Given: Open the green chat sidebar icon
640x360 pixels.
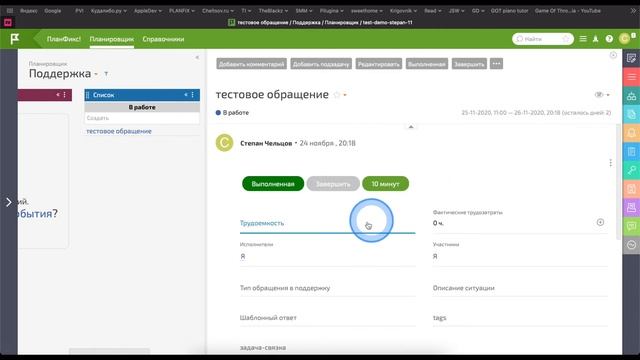Looking at the screenshot, I should (631, 226).
